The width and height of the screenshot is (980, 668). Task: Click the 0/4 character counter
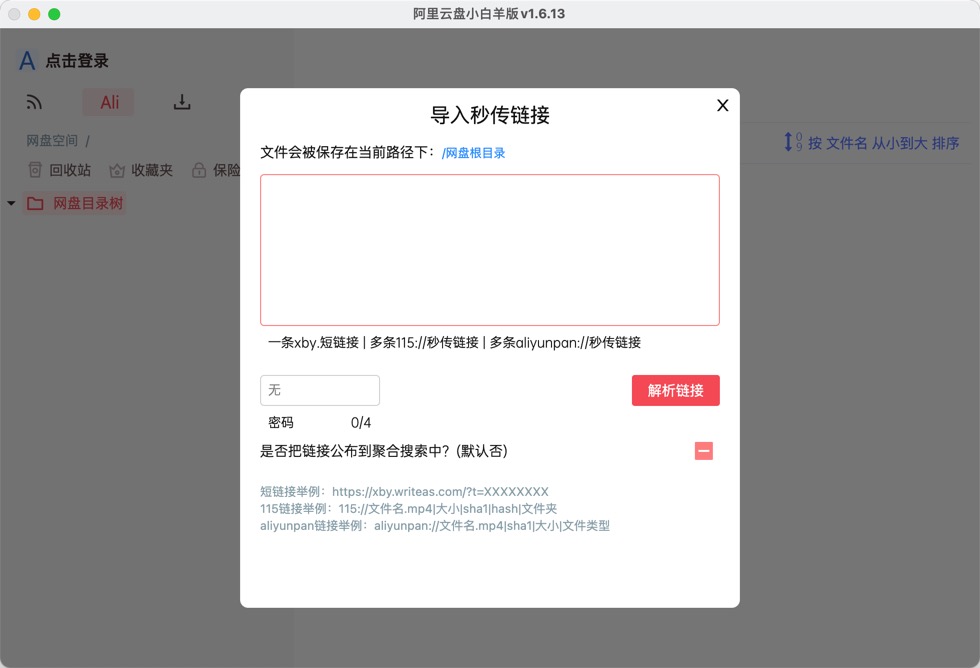tap(361, 423)
